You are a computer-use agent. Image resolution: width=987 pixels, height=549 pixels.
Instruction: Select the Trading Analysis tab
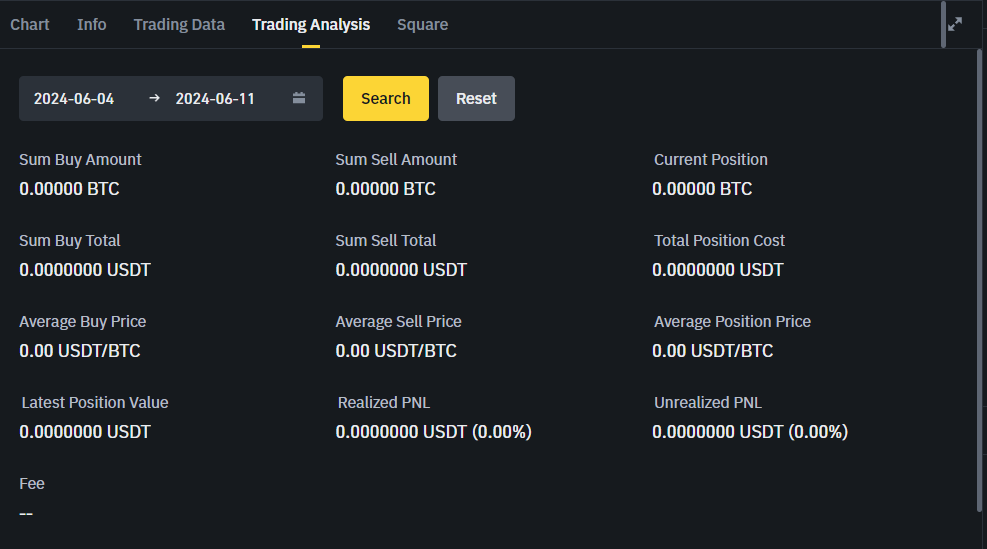311,25
